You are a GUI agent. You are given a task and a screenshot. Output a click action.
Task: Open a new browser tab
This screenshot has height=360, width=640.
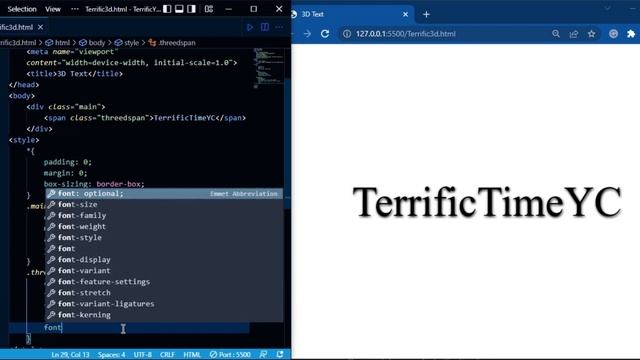click(427, 14)
